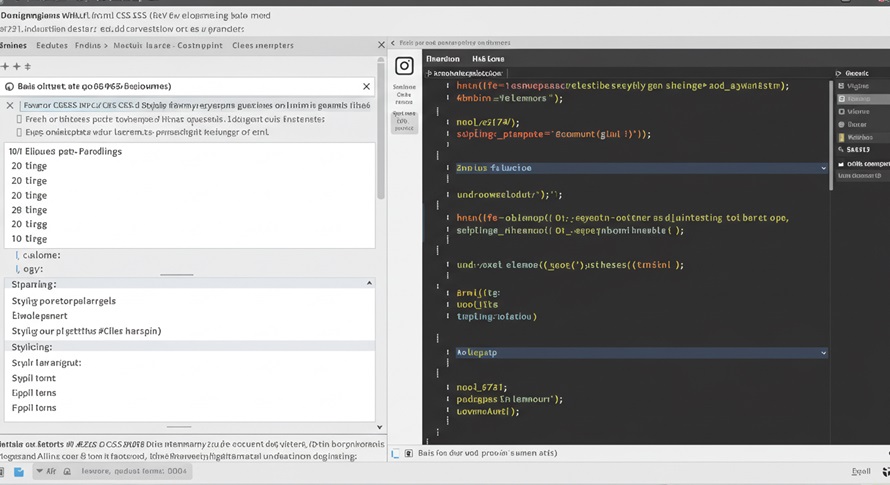
Task: Open the 'Clees ınenpters' tab
Action: pyautogui.click(x=263, y=45)
